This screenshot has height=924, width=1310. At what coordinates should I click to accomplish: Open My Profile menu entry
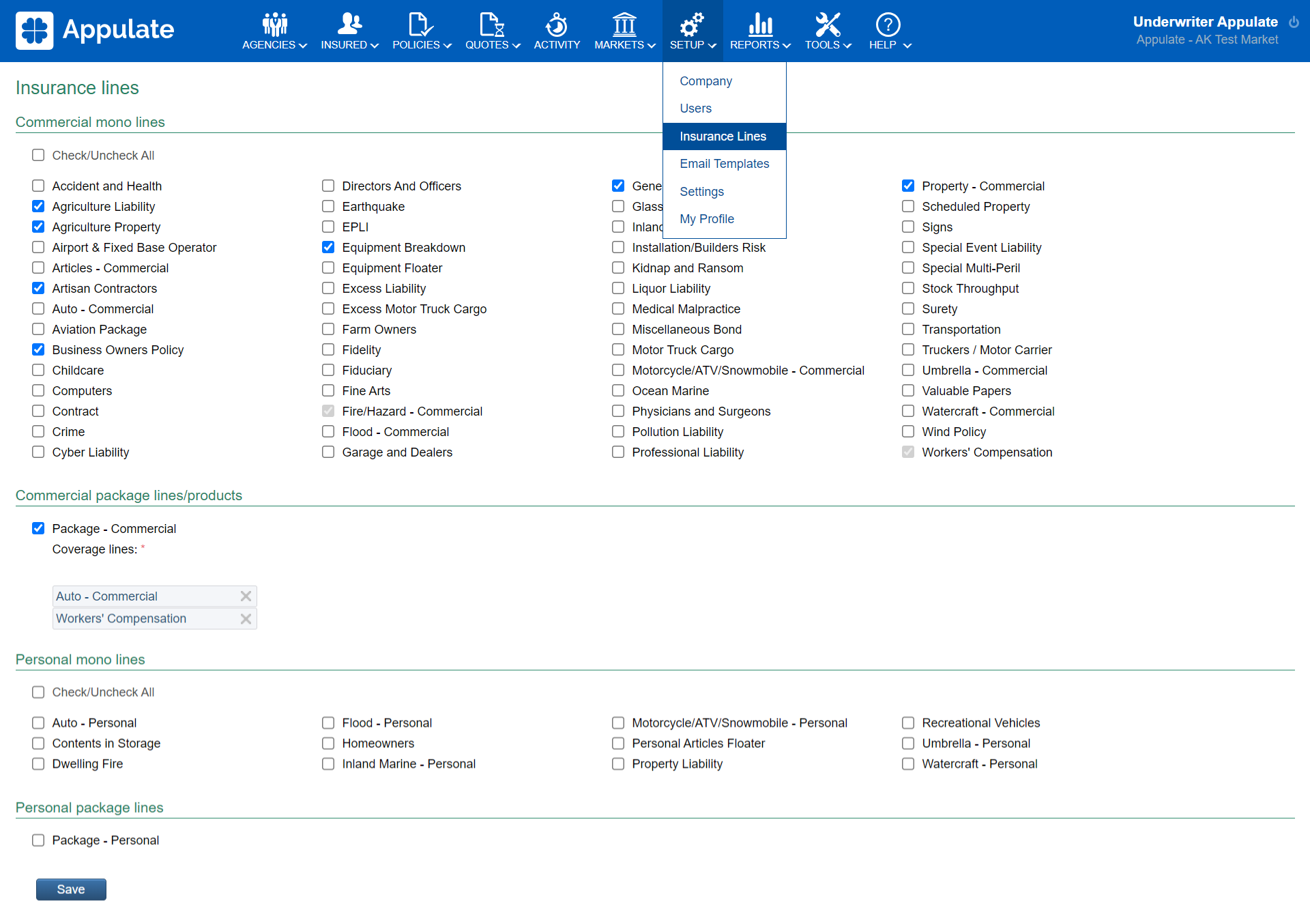click(707, 219)
